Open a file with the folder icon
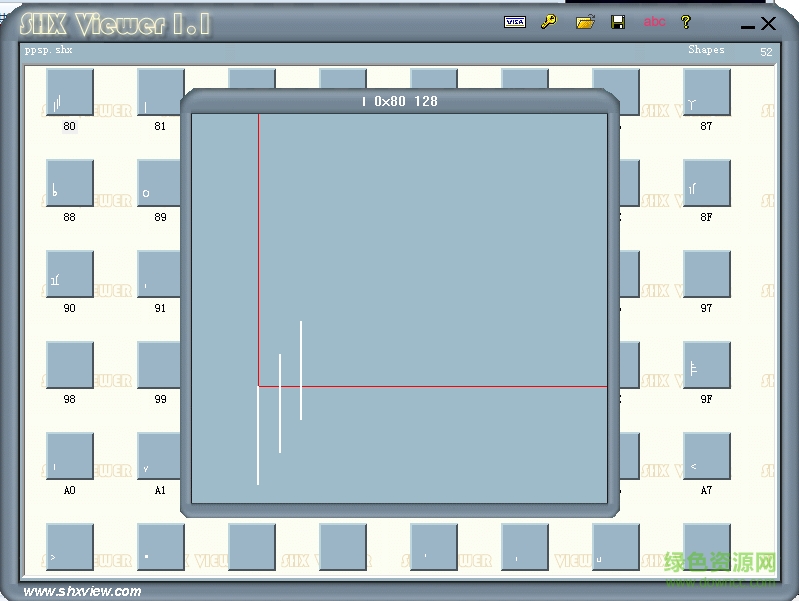 585,22
